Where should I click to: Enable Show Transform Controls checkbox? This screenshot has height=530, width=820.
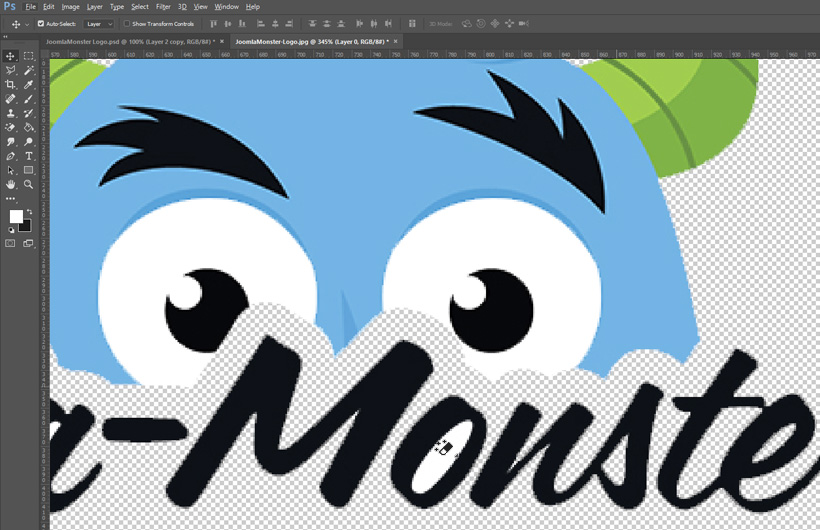pyautogui.click(x=127, y=24)
